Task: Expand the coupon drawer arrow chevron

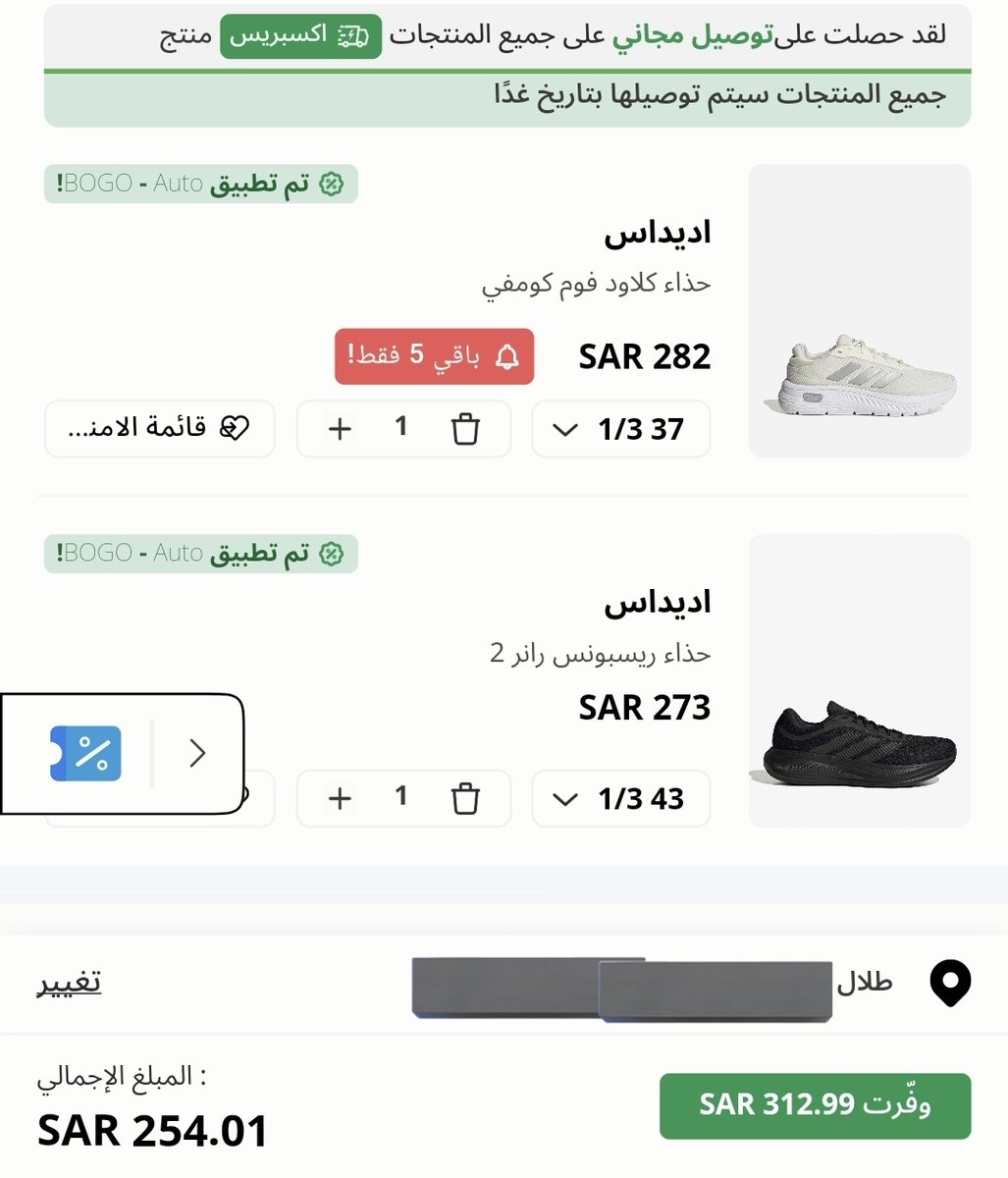Action: click(x=197, y=753)
